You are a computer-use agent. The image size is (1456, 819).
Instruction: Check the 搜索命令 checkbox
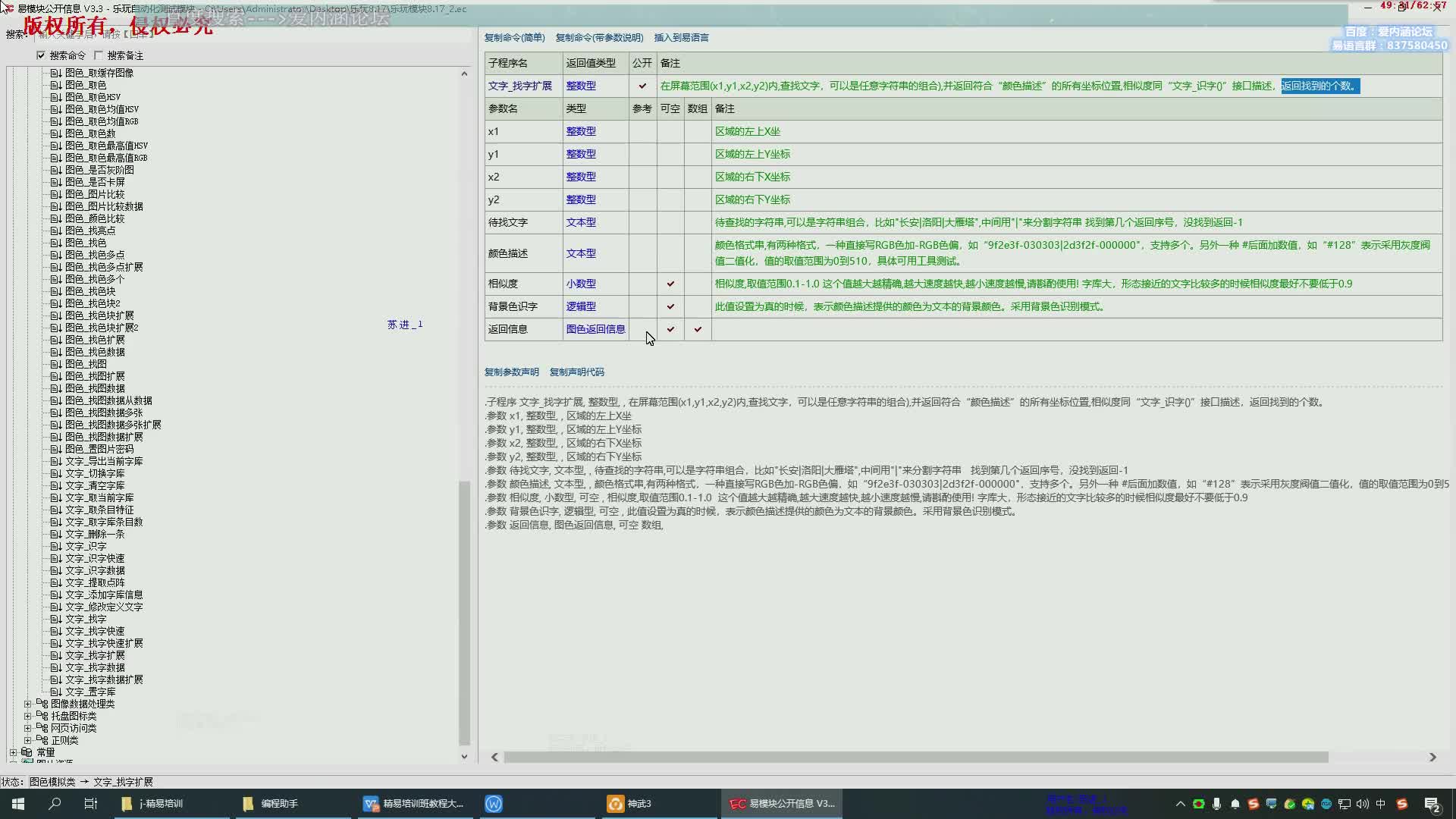(x=41, y=55)
